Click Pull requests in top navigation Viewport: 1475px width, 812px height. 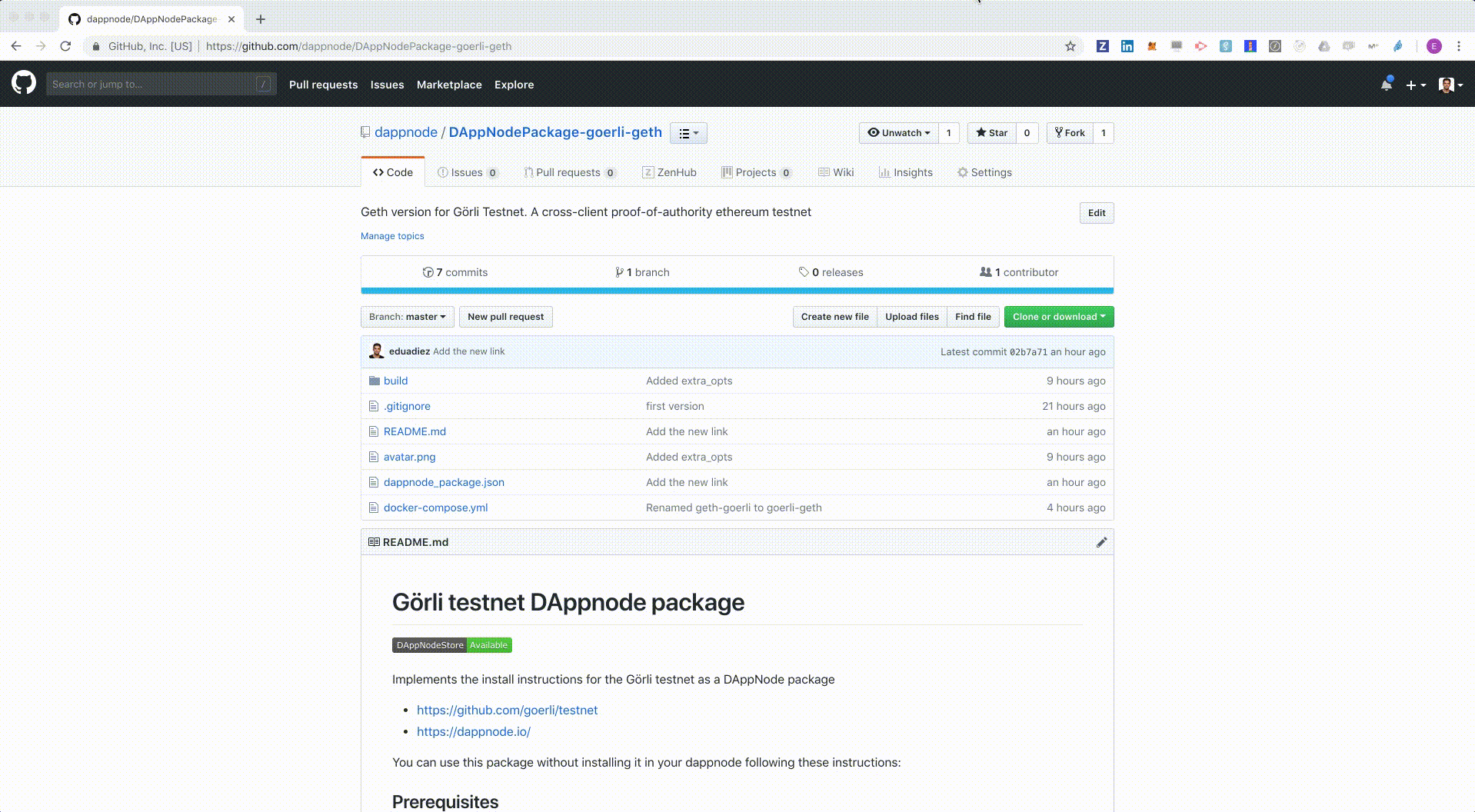[x=323, y=85]
